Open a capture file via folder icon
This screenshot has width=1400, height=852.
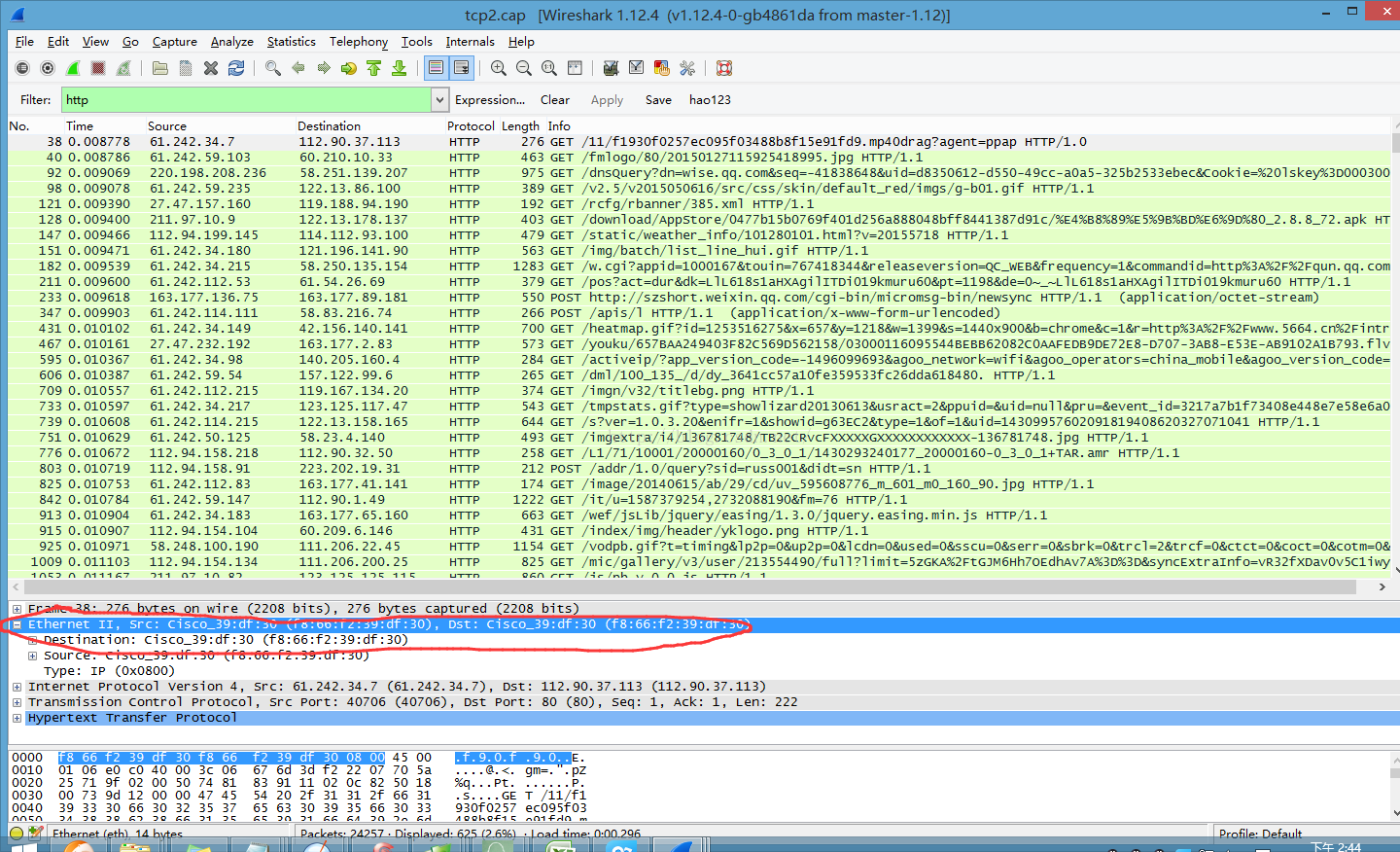160,68
